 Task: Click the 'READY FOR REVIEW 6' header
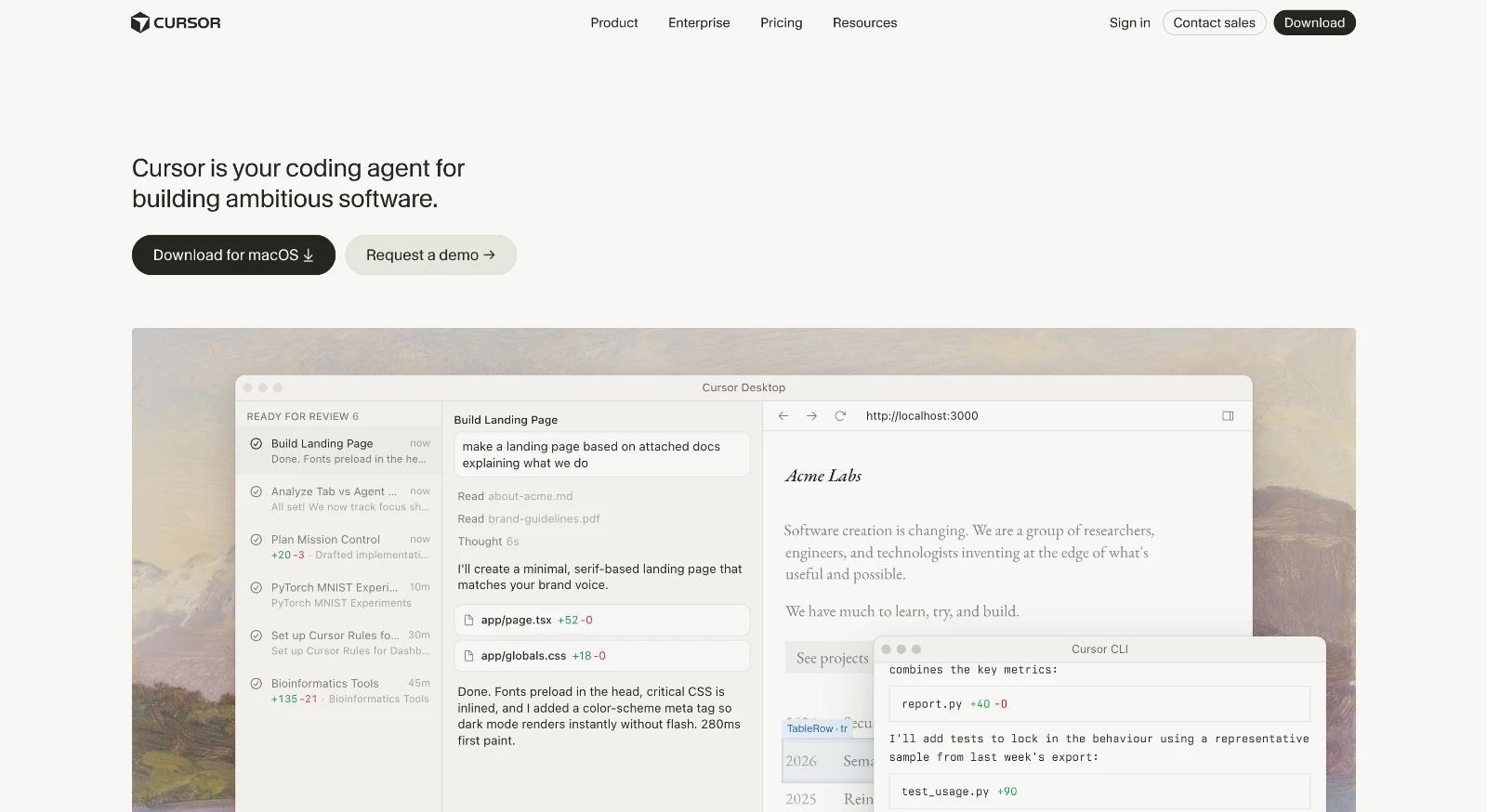tap(303, 416)
